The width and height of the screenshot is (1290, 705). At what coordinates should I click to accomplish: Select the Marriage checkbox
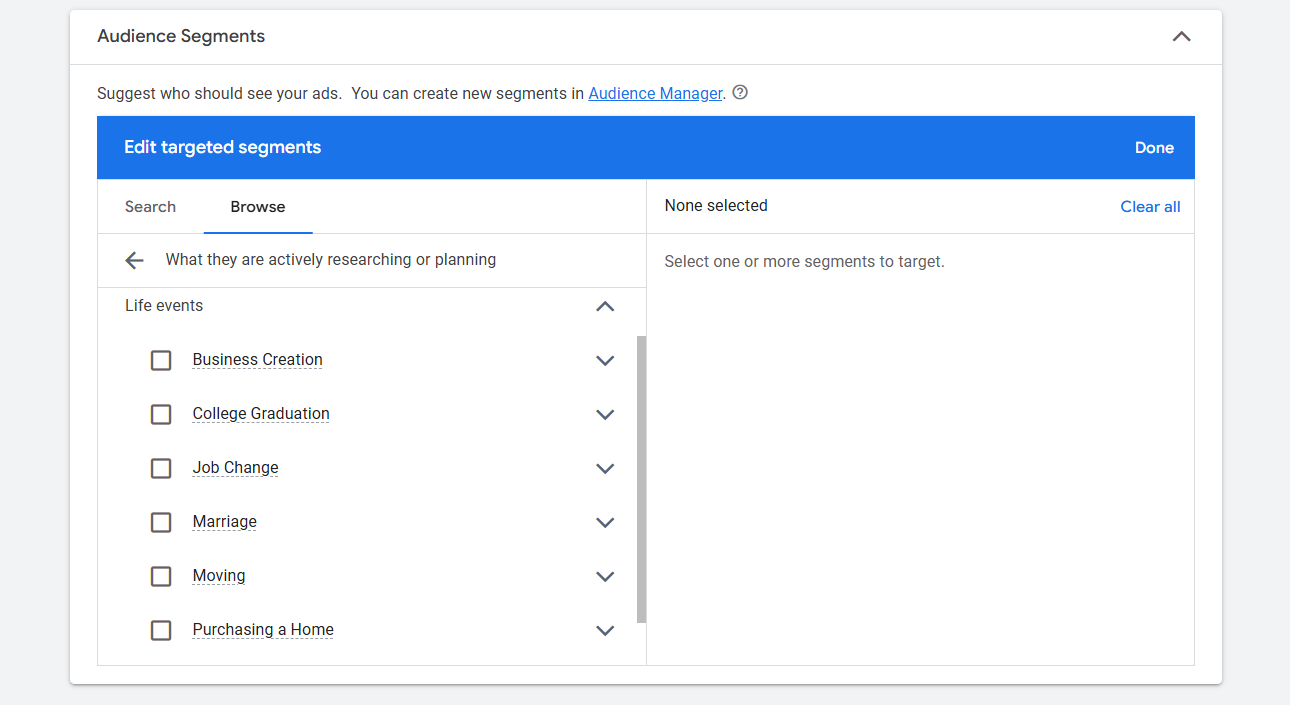161,522
